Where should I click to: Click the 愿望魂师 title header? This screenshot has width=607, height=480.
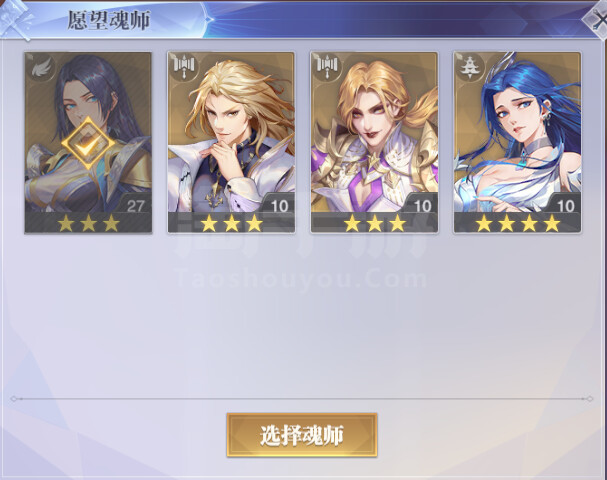point(108,20)
